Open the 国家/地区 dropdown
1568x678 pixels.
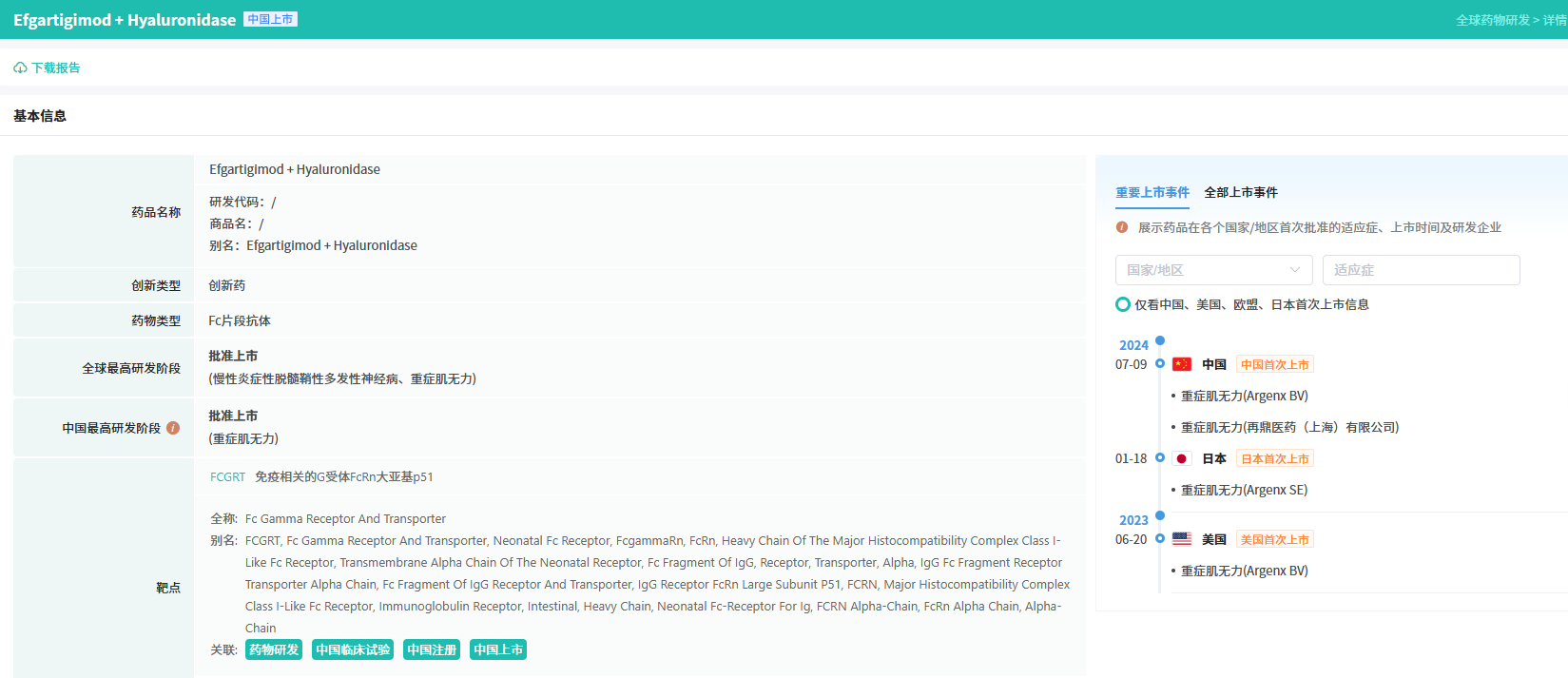tap(1213, 270)
